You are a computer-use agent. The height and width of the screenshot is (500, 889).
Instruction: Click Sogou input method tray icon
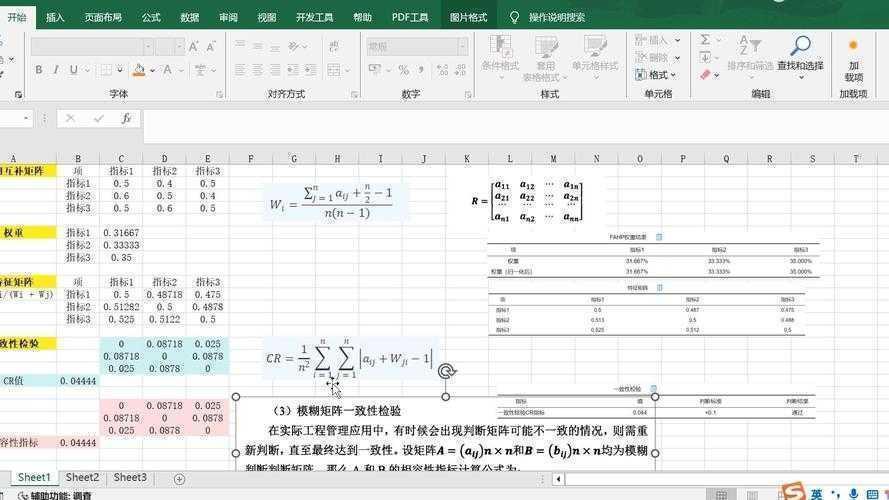tap(793, 491)
